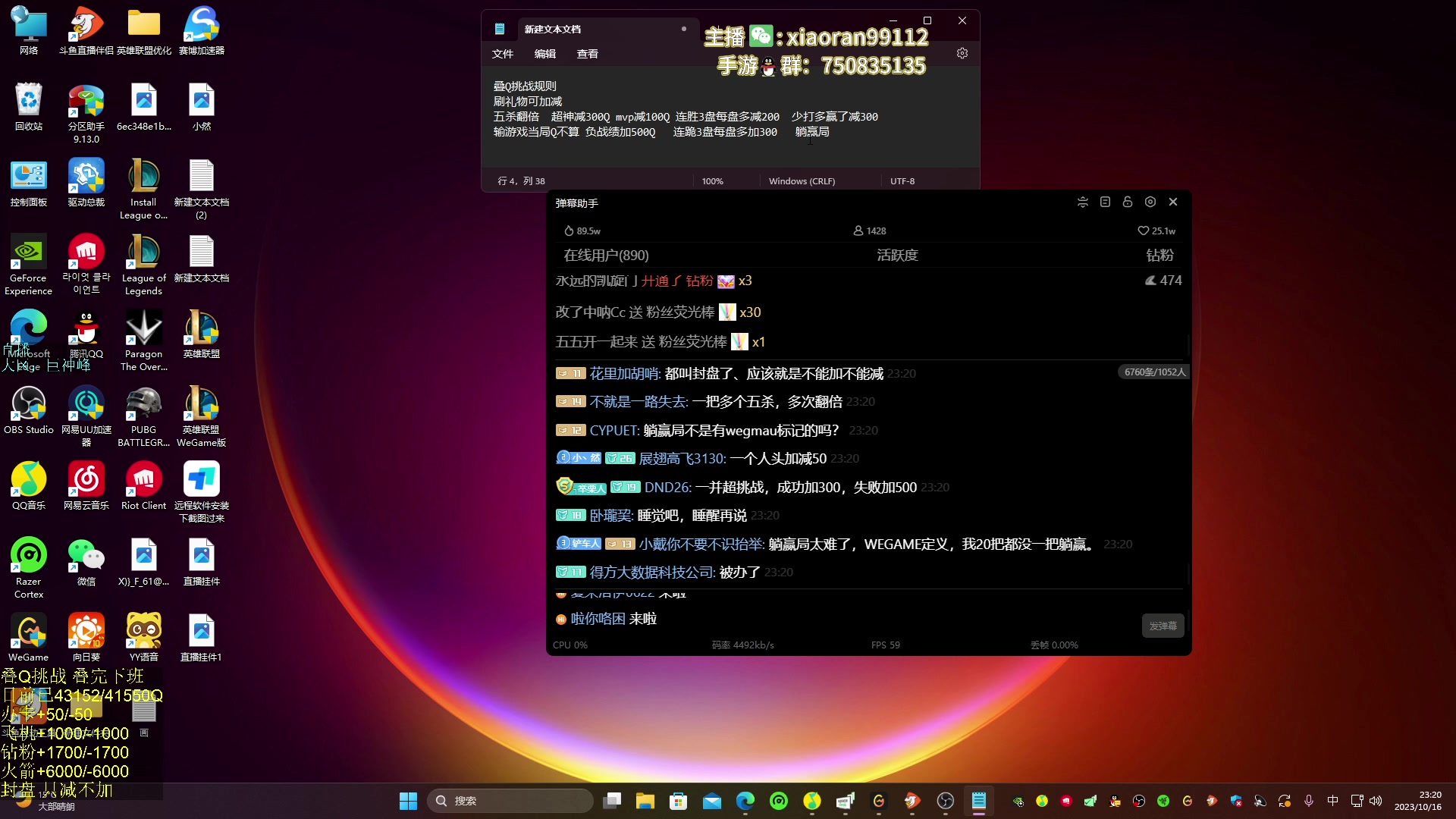
Task: Launch 向日葵 remote control icon
Action: pos(86,637)
